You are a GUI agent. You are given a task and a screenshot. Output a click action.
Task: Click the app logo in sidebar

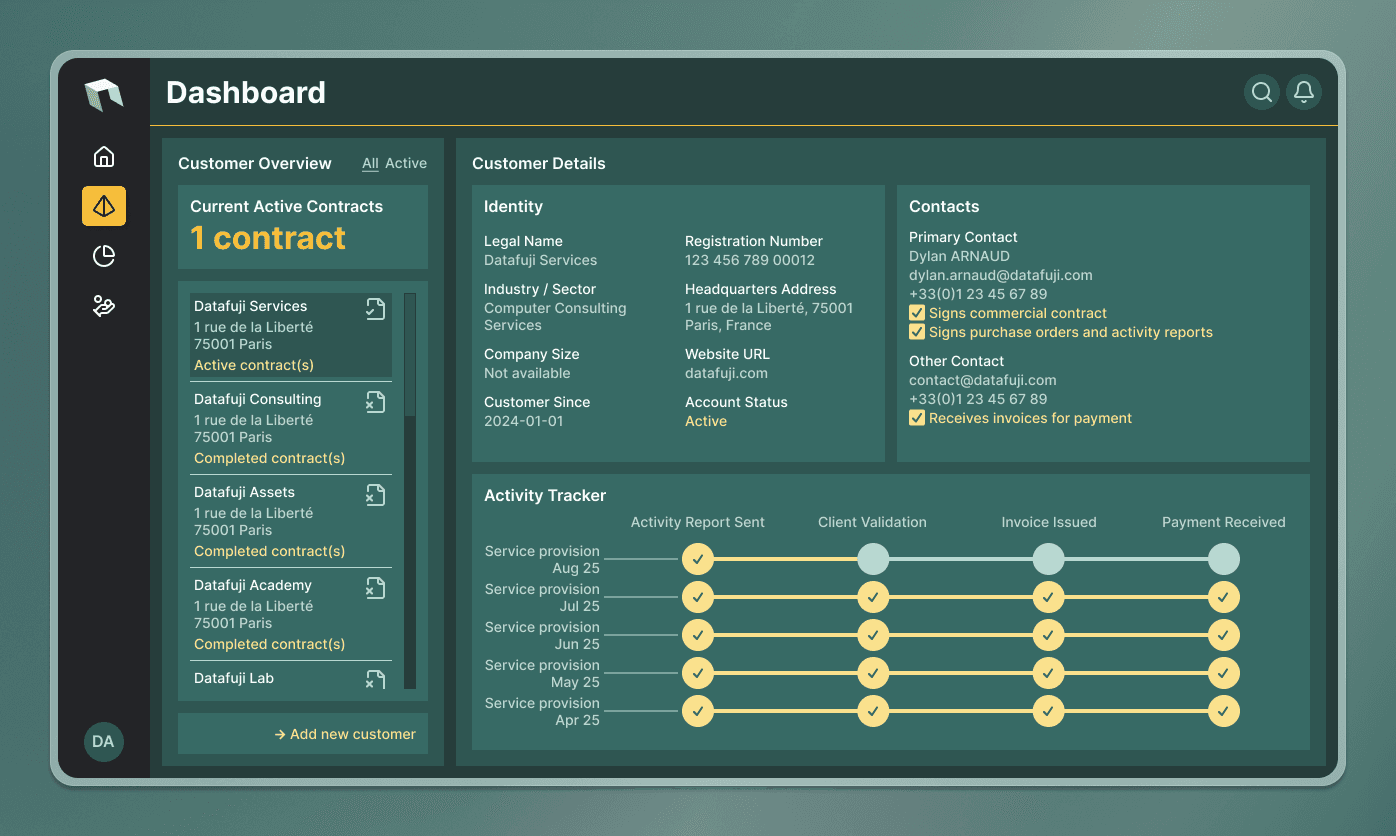coord(104,95)
